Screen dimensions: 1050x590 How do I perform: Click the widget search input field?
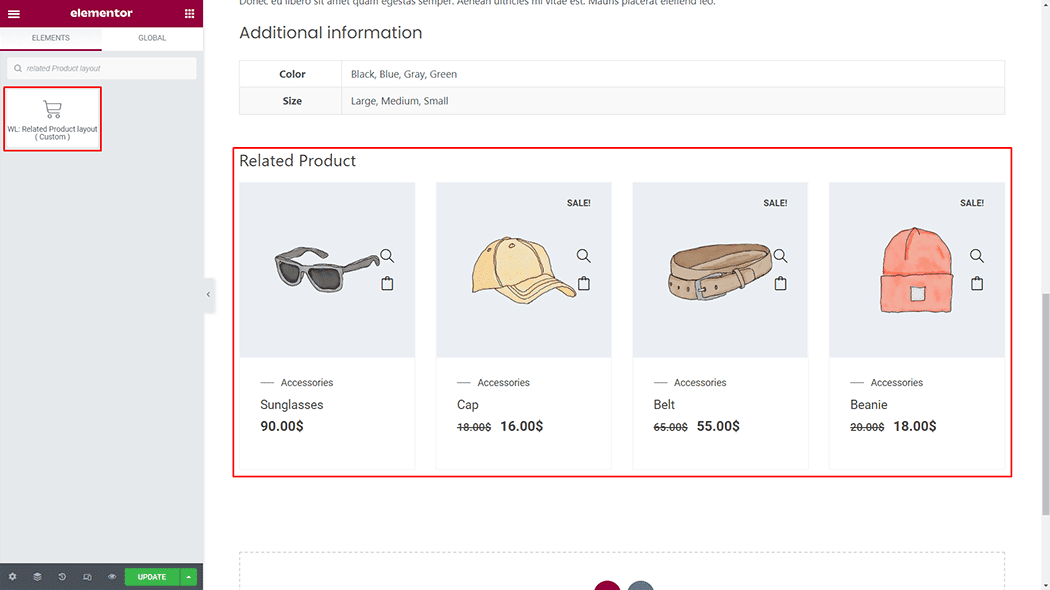coord(106,68)
